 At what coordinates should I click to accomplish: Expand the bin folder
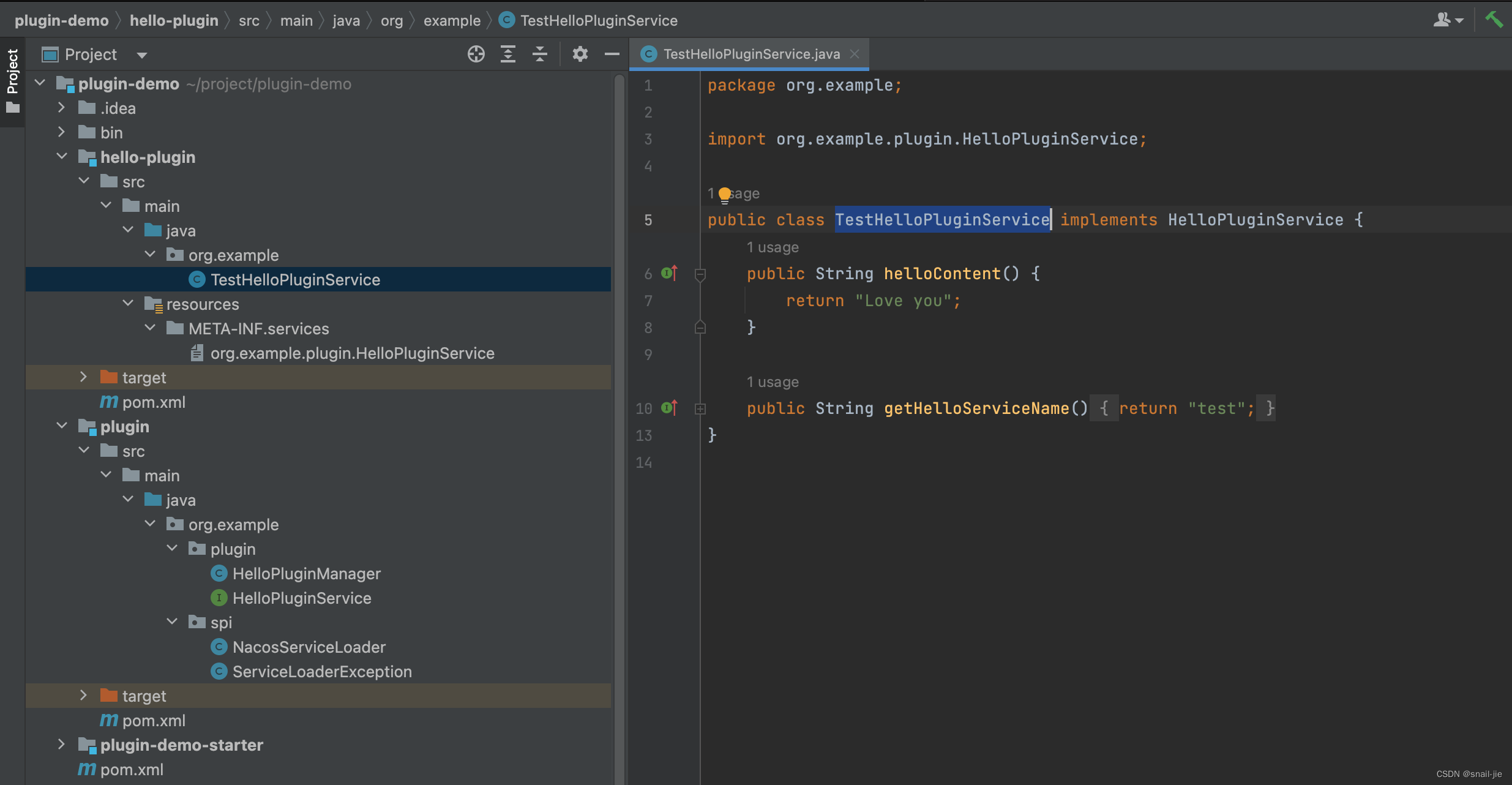[61, 132]
